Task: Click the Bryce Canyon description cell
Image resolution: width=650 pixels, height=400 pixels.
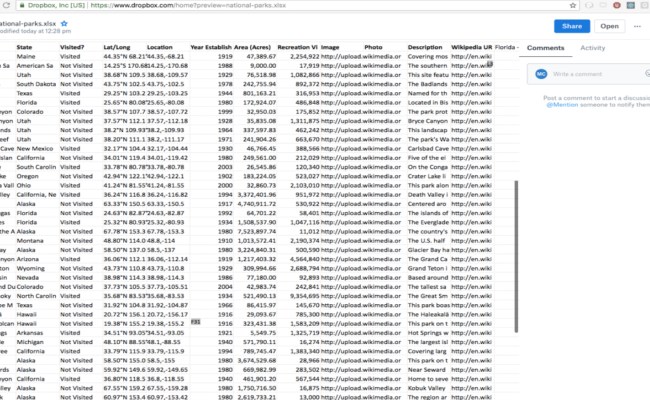Action: [428, 121]
